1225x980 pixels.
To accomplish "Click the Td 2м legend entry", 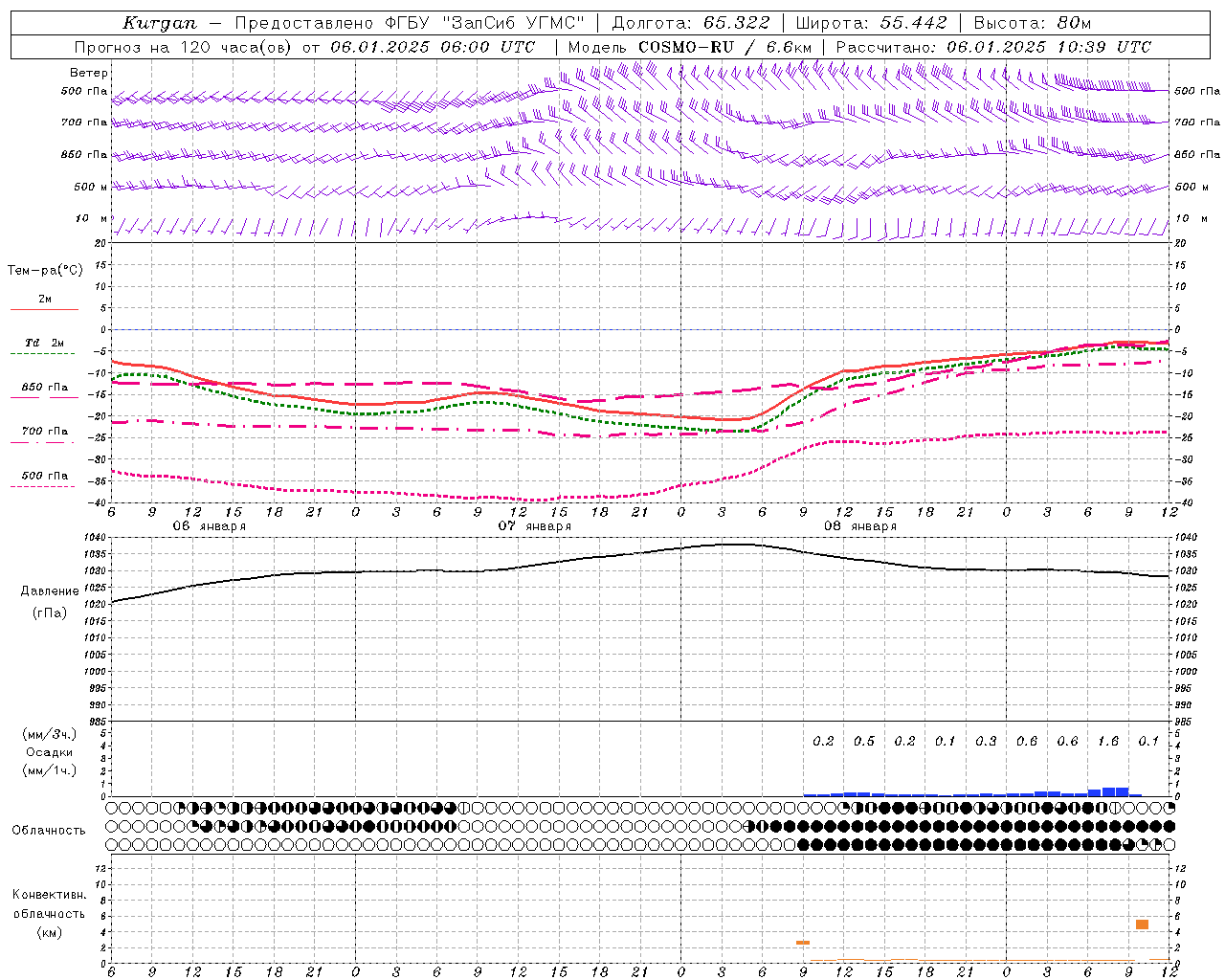I will (44, 343).
